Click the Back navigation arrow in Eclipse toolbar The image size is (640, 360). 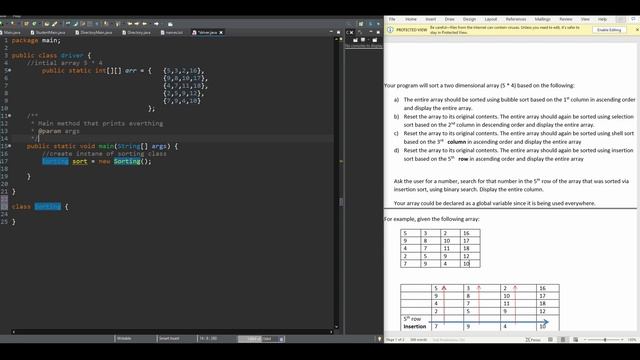pyautogui.click(x=144, y=24)
